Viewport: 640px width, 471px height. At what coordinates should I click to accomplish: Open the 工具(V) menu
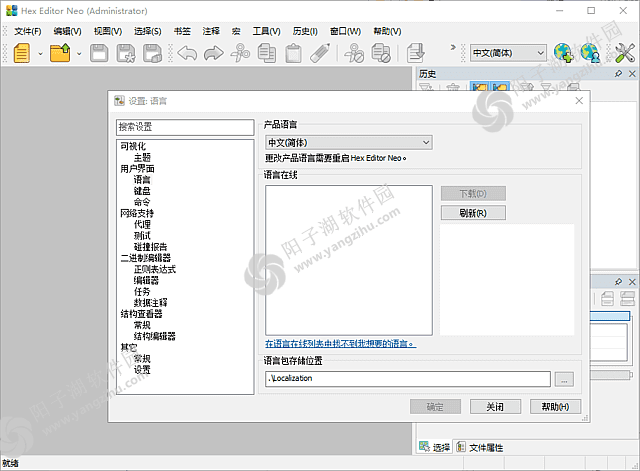click(267, 31)
